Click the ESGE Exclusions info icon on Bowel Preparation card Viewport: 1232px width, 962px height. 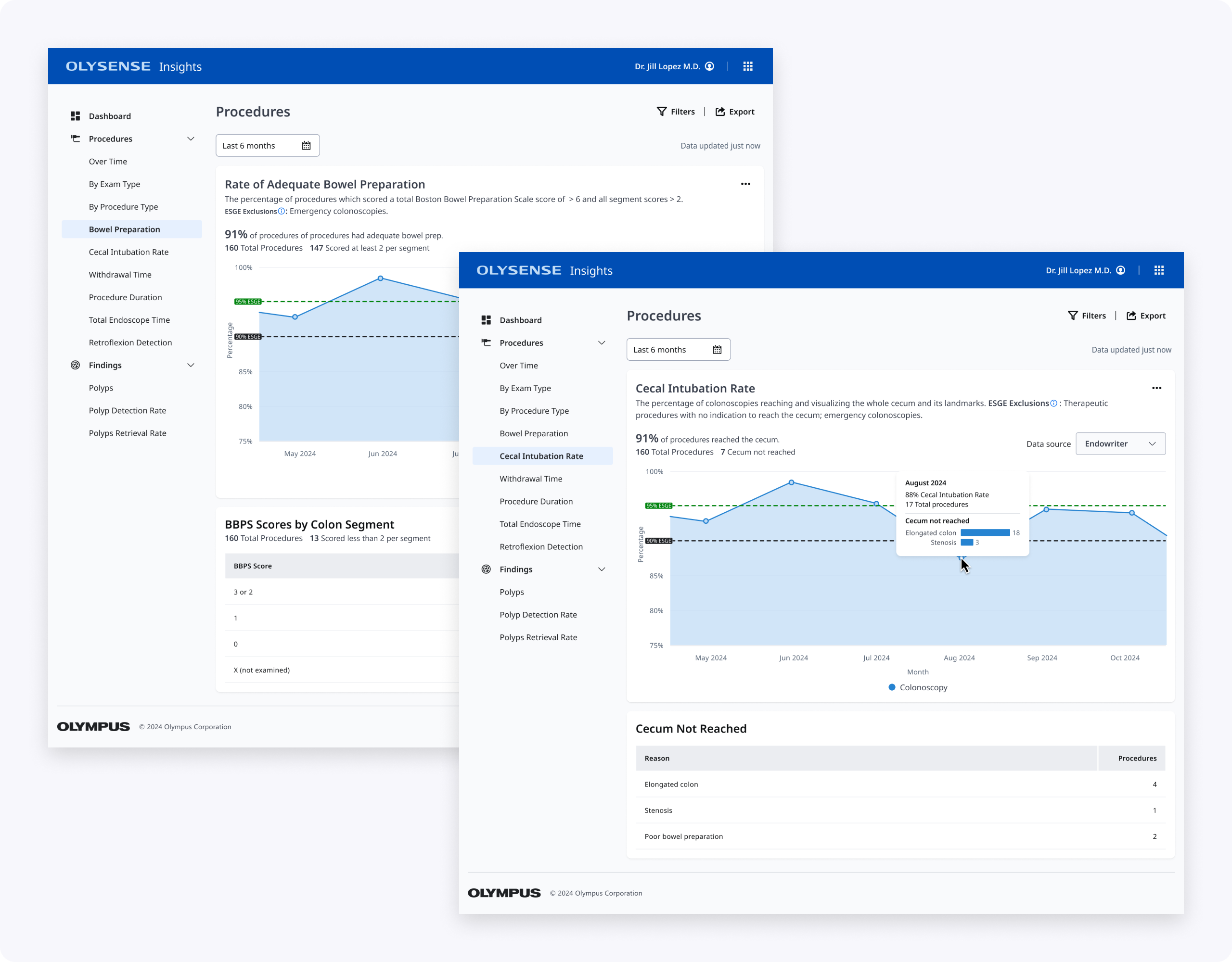click(x=281, y=212)
